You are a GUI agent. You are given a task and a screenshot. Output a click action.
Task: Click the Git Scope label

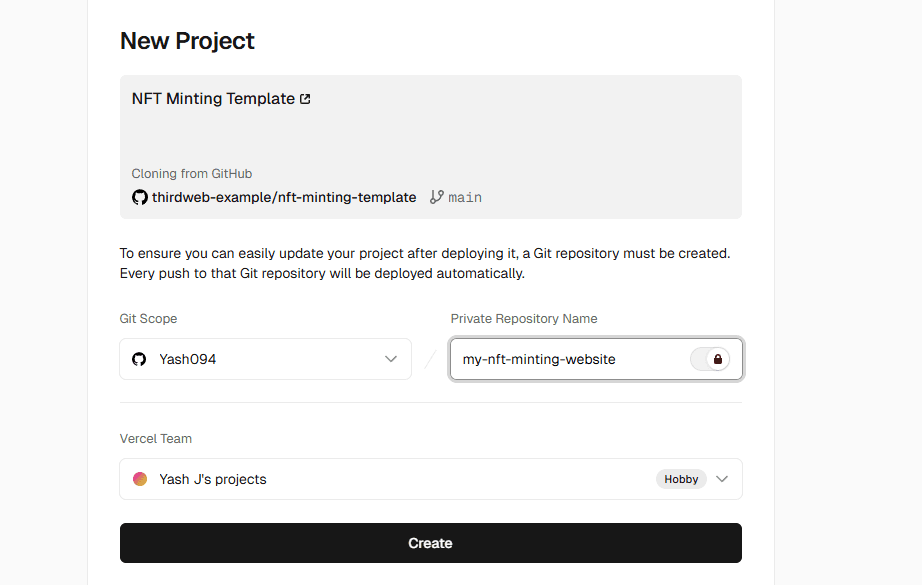[148, 319]
